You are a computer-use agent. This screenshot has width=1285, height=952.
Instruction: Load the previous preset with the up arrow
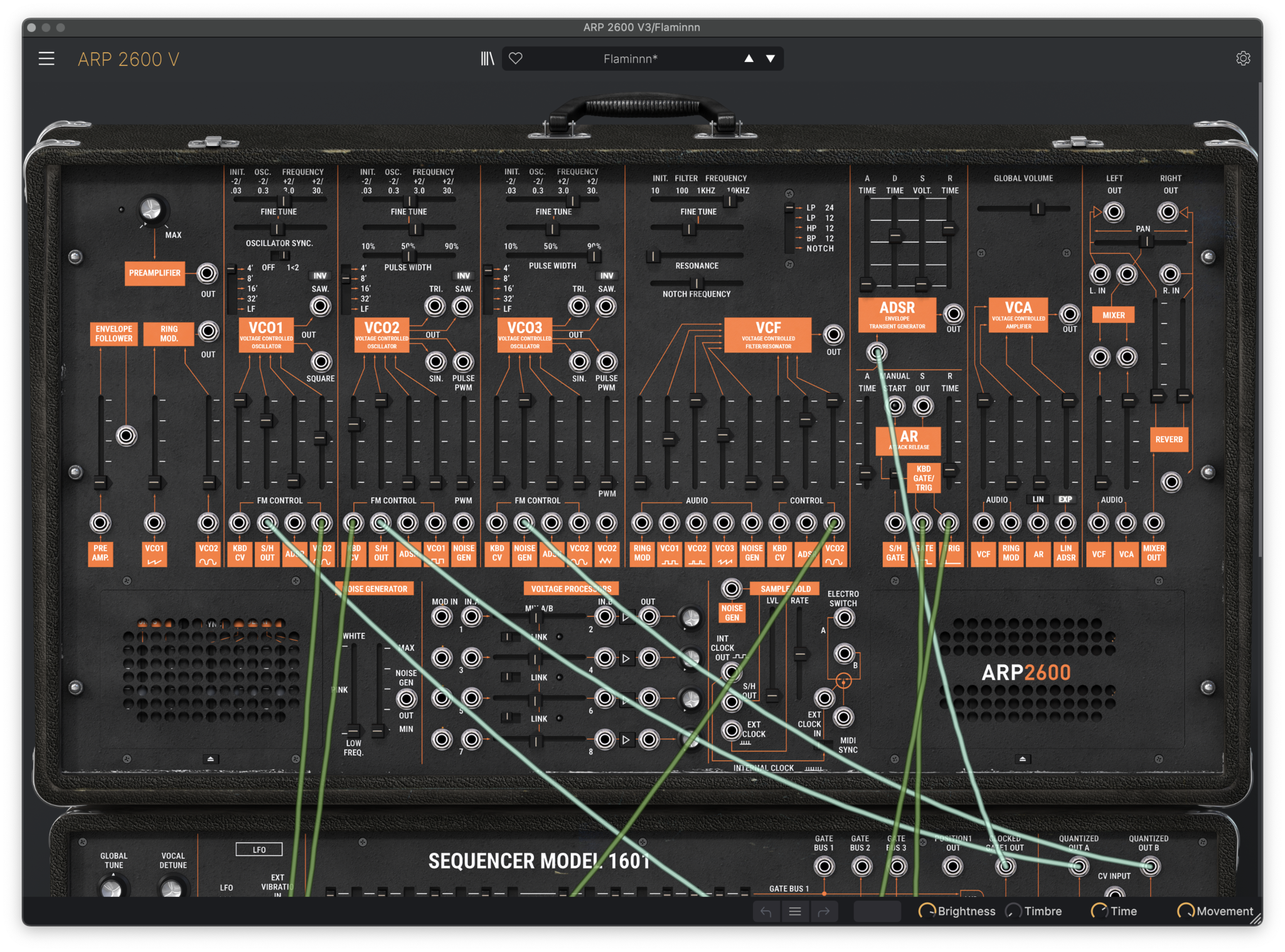click(749, 59)
